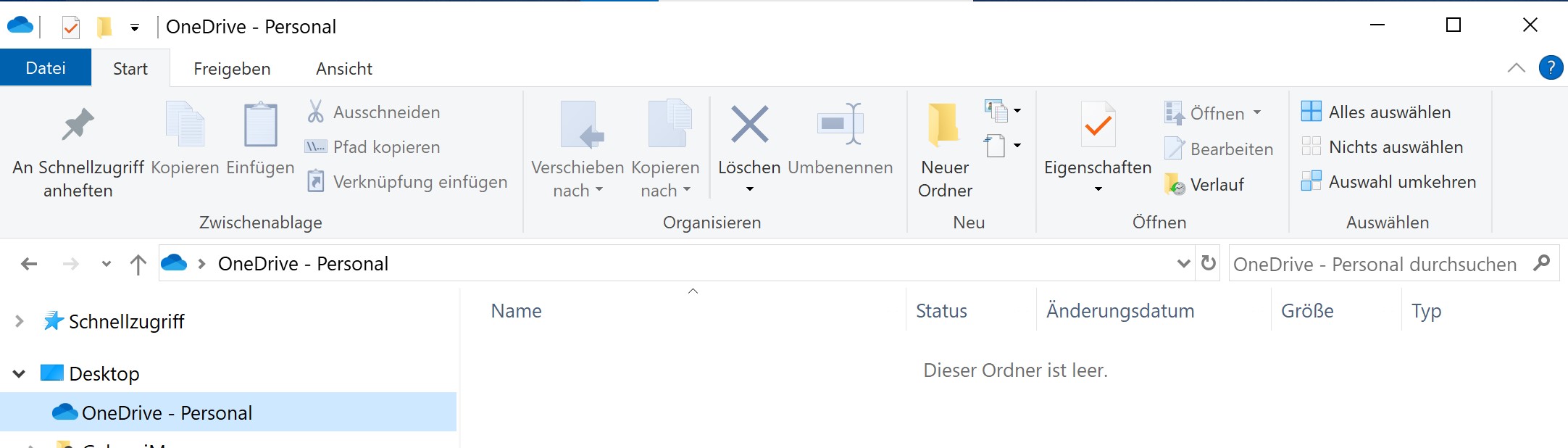Click Pfad kopieren command
1568x448 pixels.
pos(373,147)
